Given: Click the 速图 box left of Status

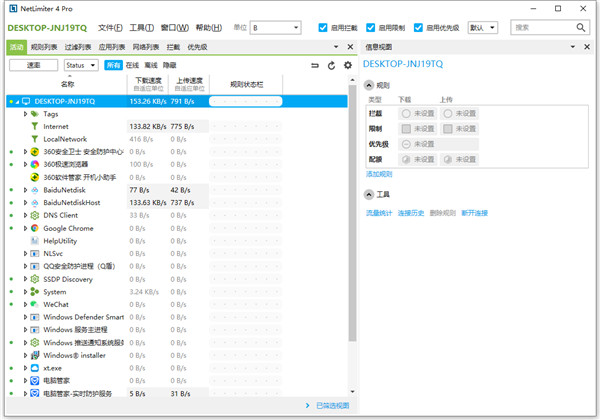Looking at the screenshot, I should tap(33, 65).
